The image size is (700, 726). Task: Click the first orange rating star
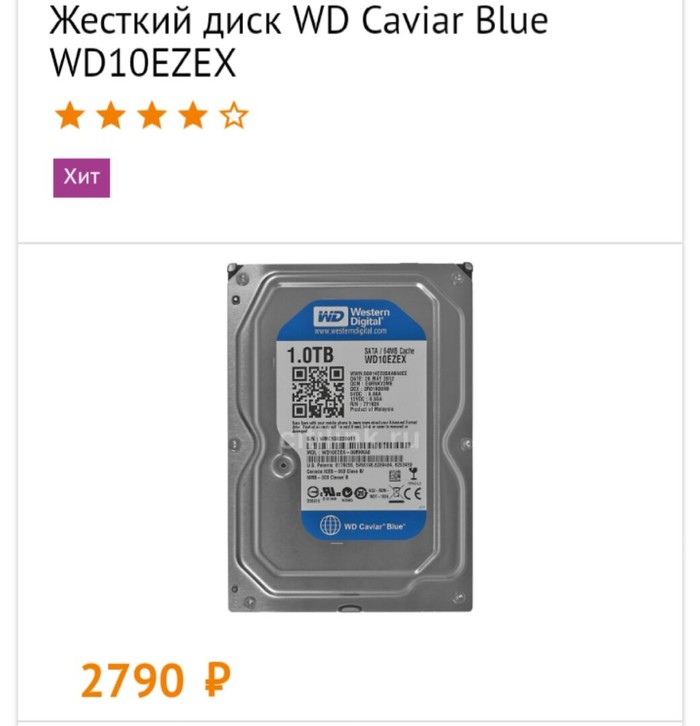coord(70,115)
